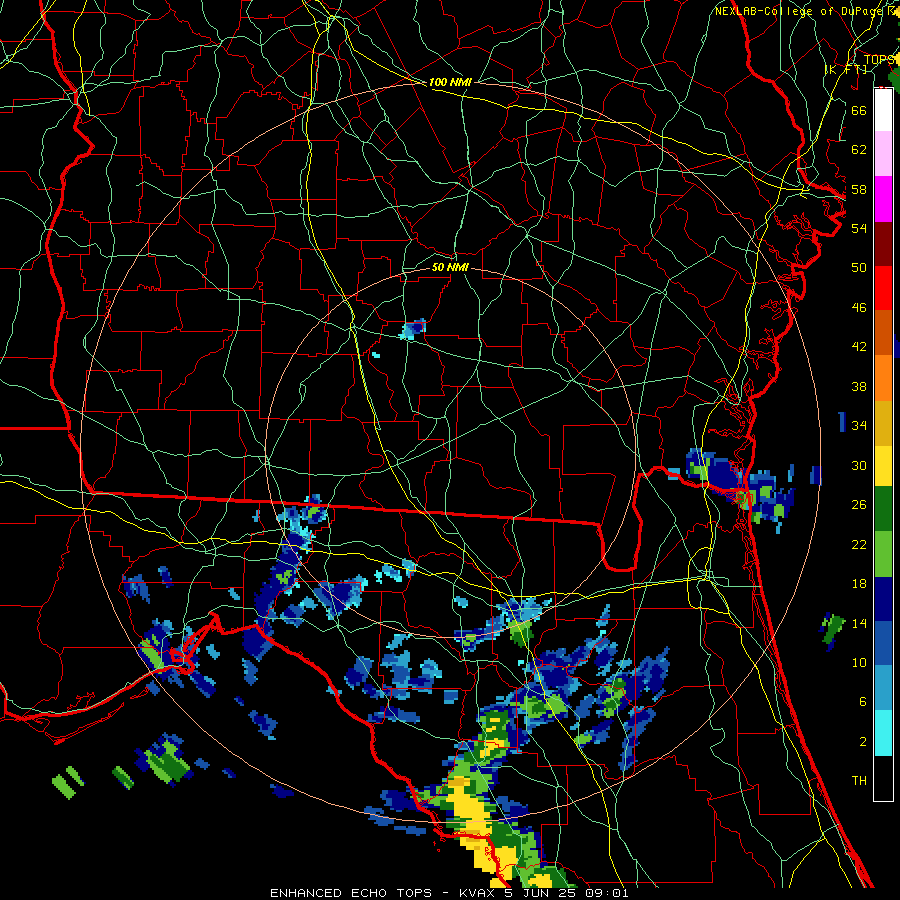Click the legend value 26

(859, 505)
